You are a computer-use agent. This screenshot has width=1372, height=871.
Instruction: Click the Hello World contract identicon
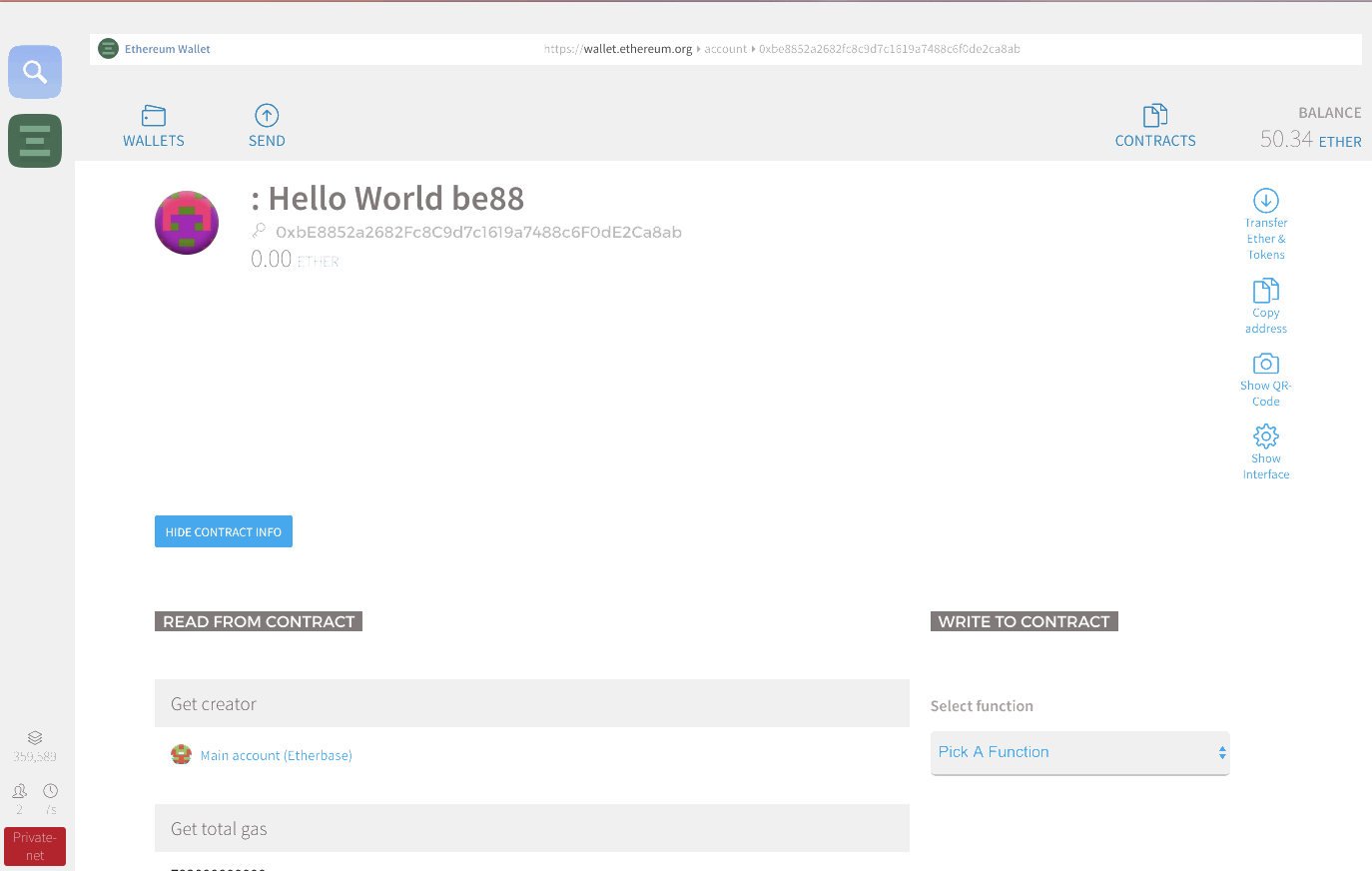pos(187,223)
